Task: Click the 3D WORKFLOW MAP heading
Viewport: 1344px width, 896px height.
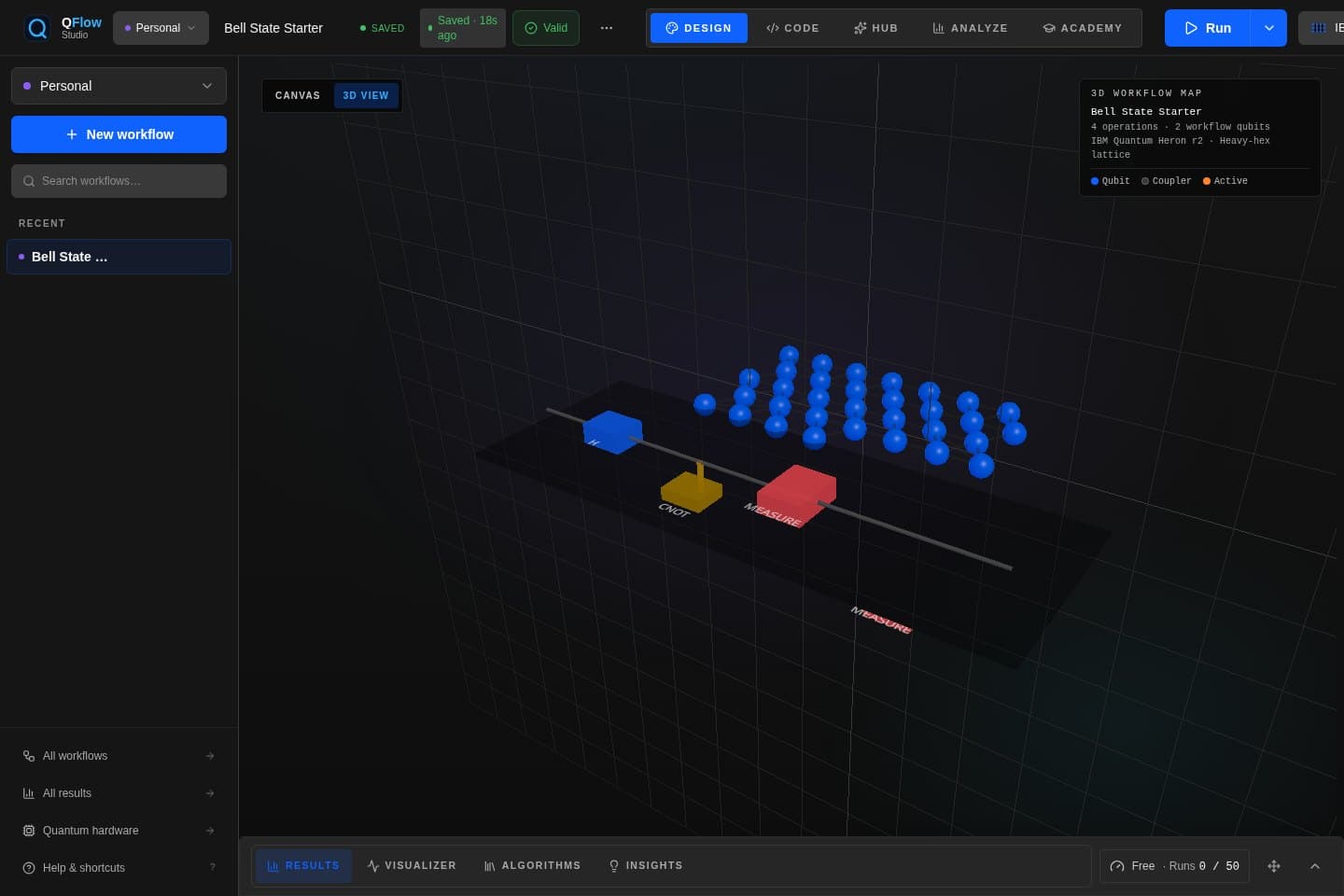Action: point(1146,93)
